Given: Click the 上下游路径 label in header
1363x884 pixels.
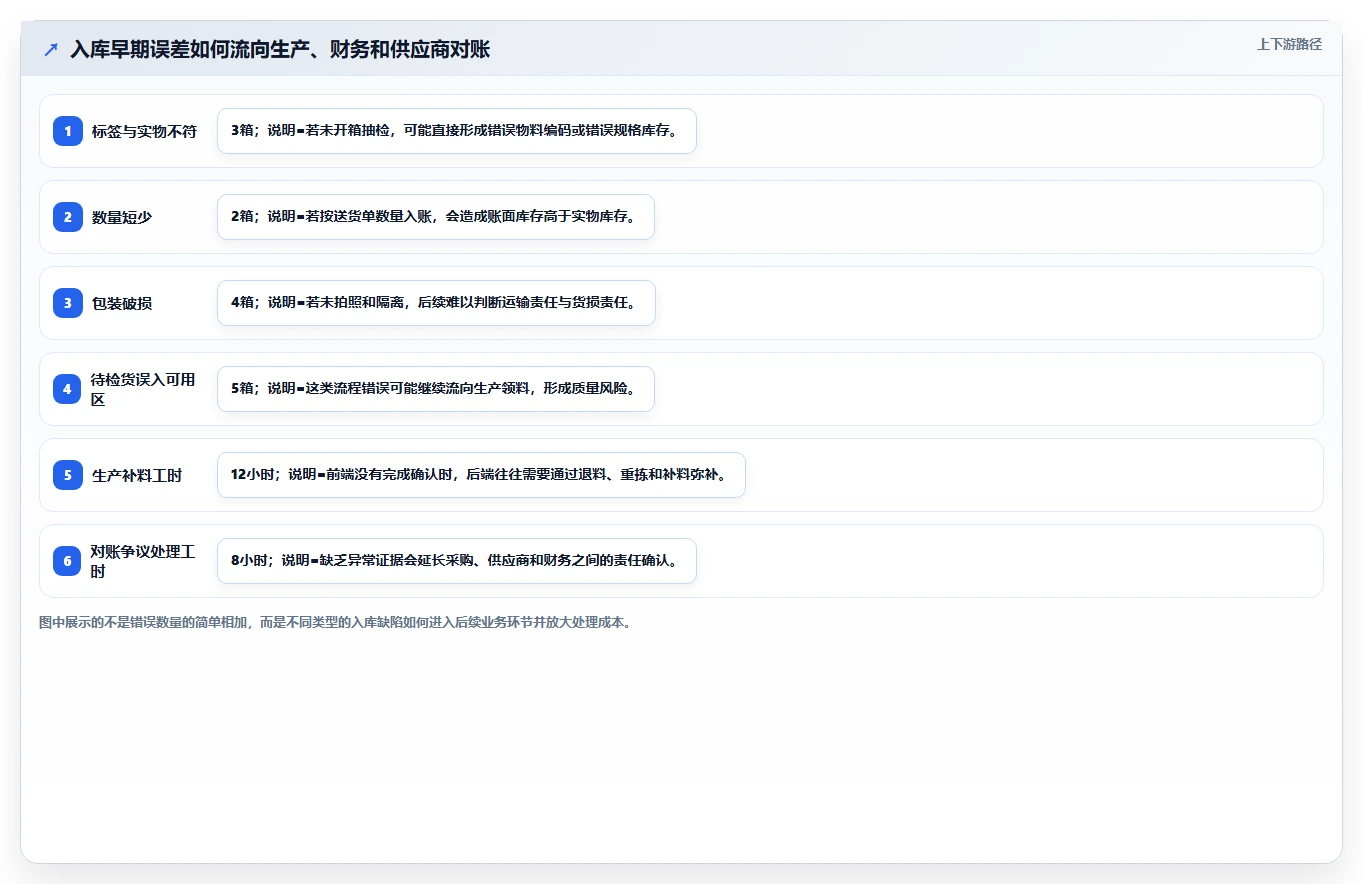Looking at the screenshot, I should point(1289,44).
